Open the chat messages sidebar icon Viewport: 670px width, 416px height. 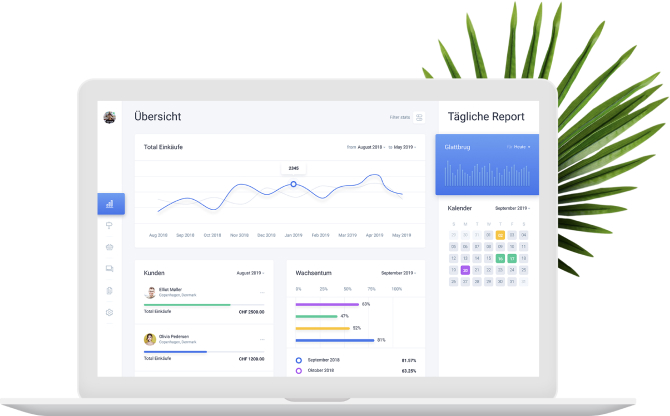110,269
